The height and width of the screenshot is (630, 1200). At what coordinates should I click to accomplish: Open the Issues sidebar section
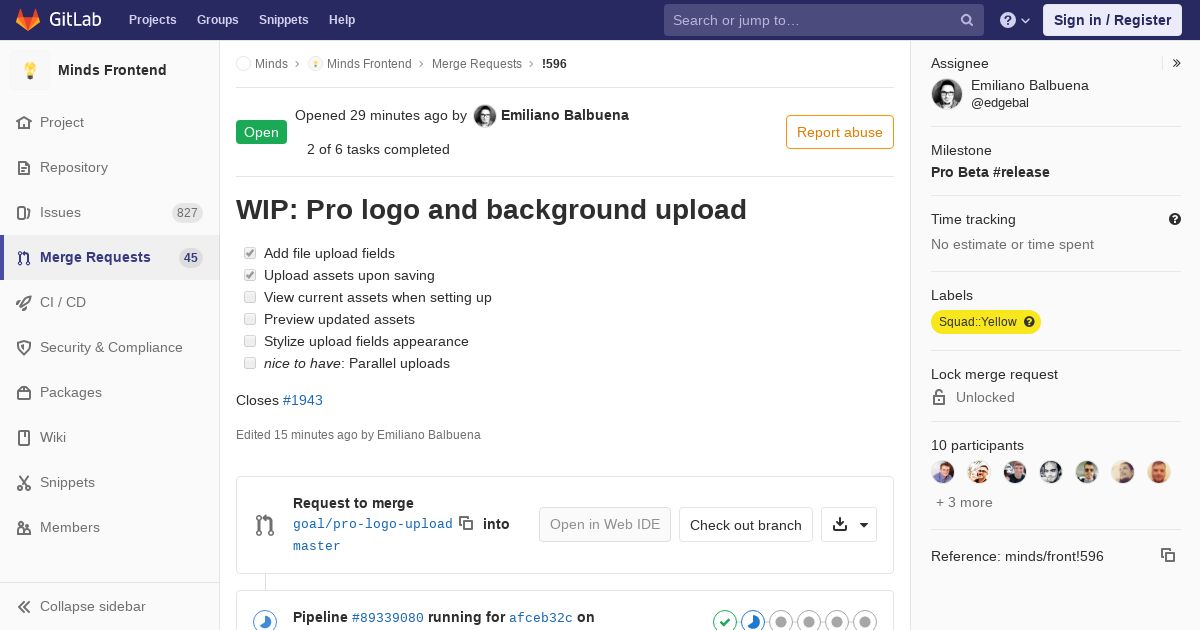click(110, 212)
